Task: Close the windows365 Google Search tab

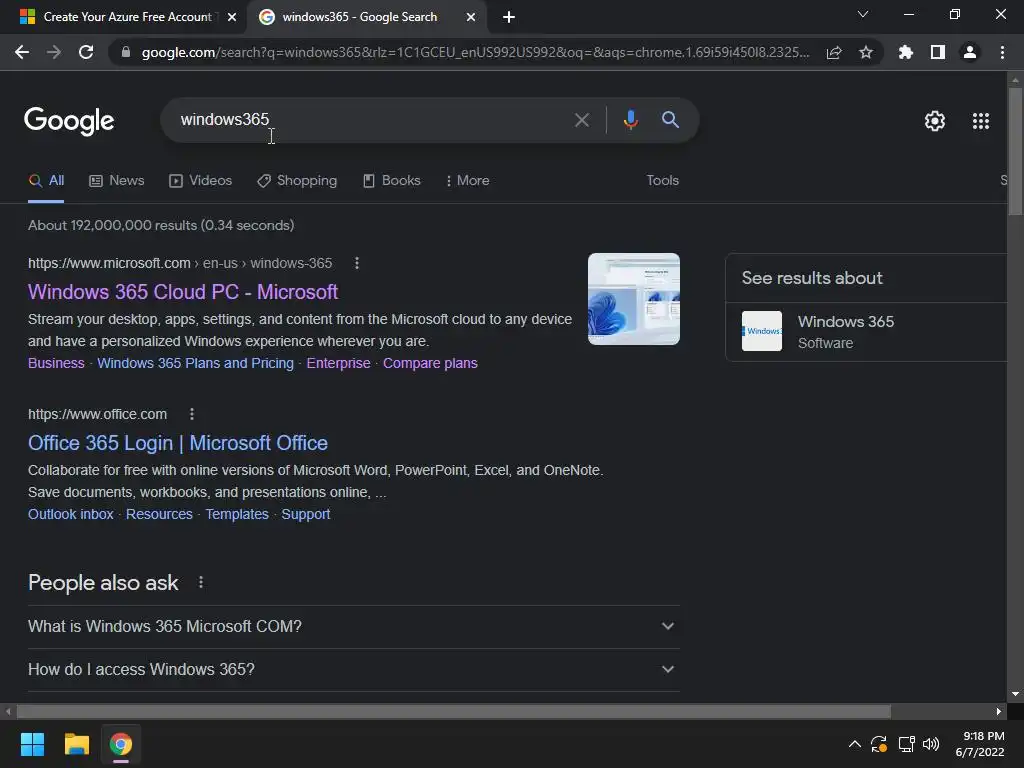Action: [x=471, y=17]
